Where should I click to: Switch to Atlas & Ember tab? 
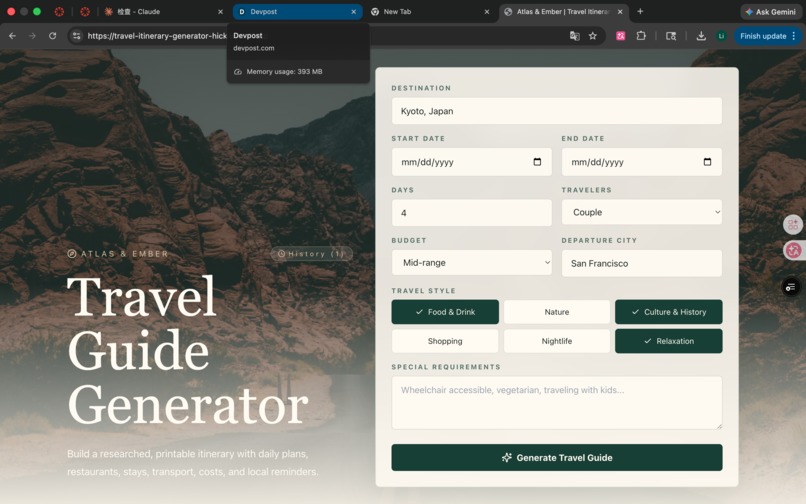563,11
